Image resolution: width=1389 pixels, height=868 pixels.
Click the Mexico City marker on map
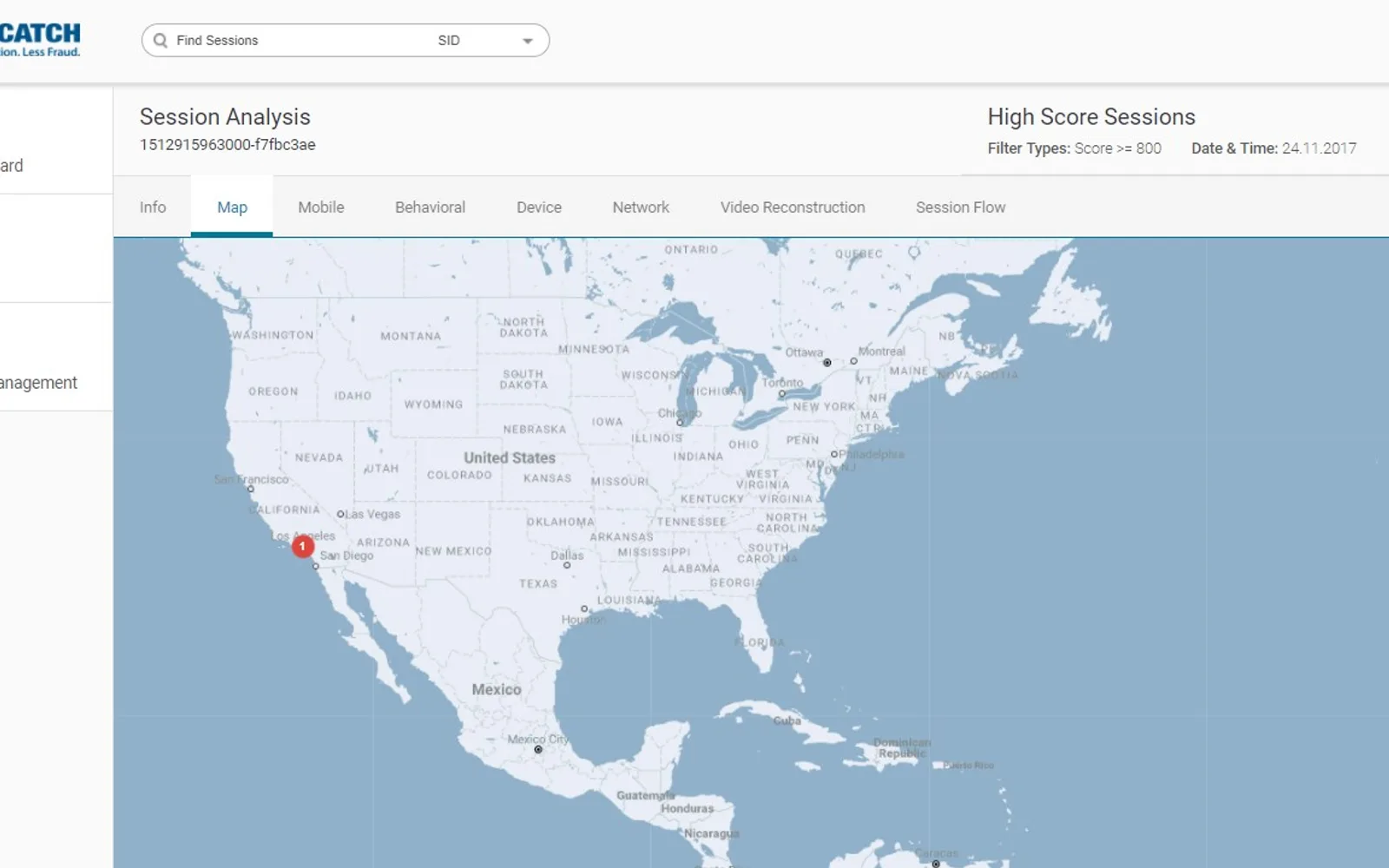(538, 749)
